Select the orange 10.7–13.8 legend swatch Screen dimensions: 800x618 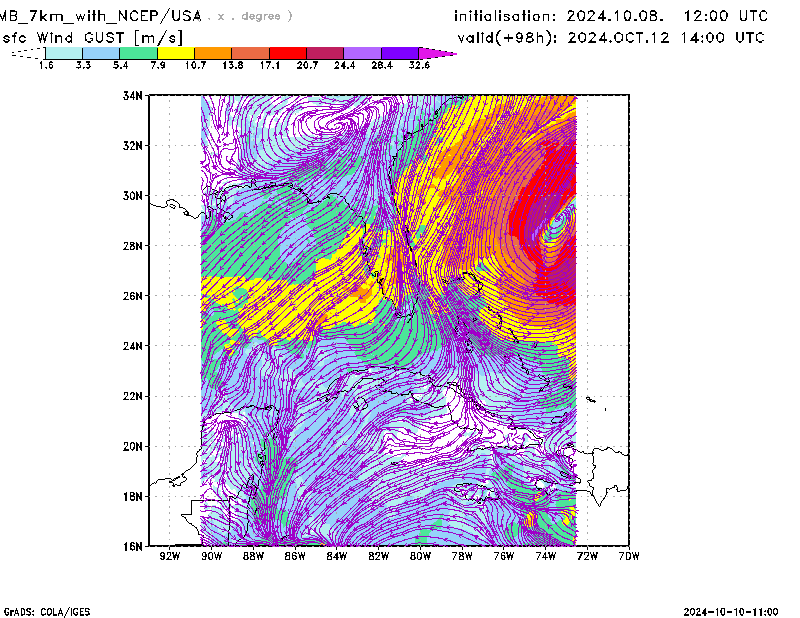tap(213, 53)
